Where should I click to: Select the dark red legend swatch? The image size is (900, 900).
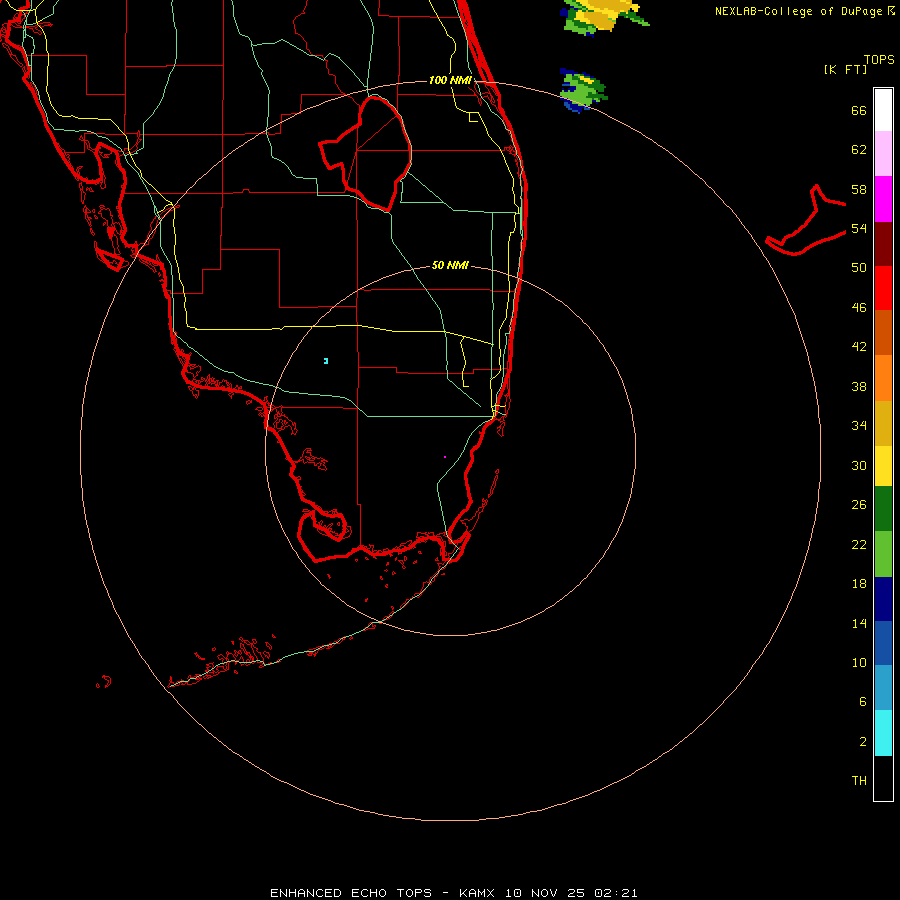pyautogui.click(x=883, y=244)
